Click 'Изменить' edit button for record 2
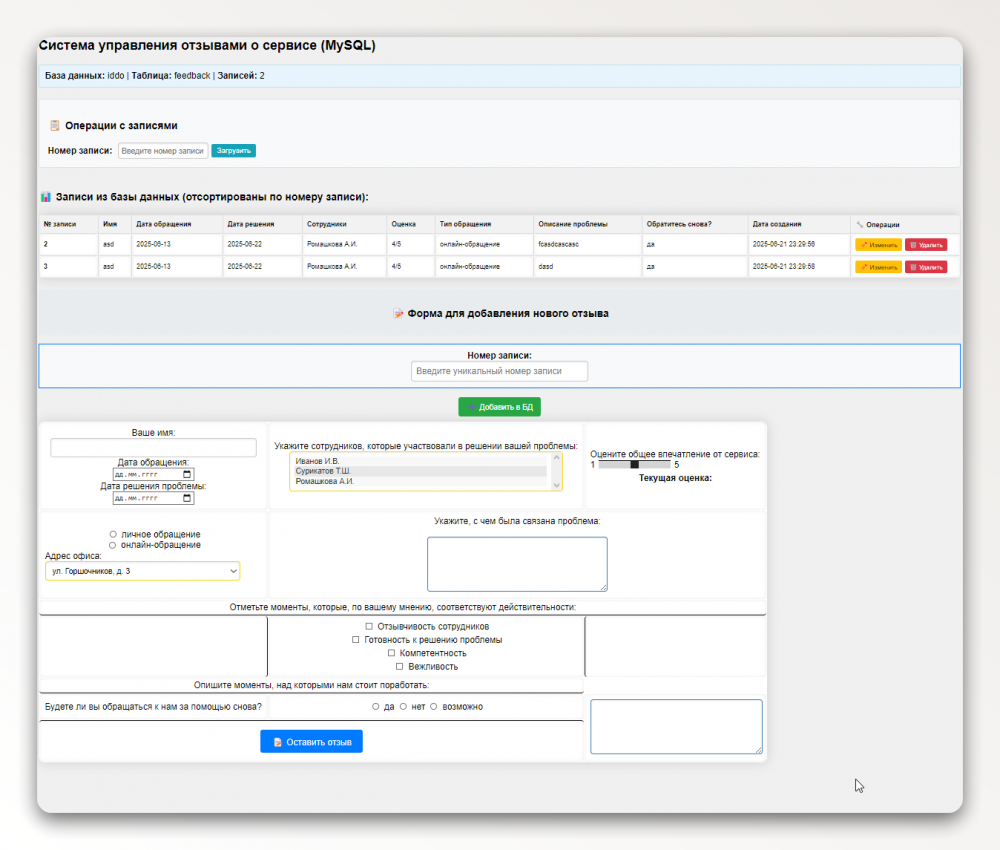1000x850 pixels. 878,244
